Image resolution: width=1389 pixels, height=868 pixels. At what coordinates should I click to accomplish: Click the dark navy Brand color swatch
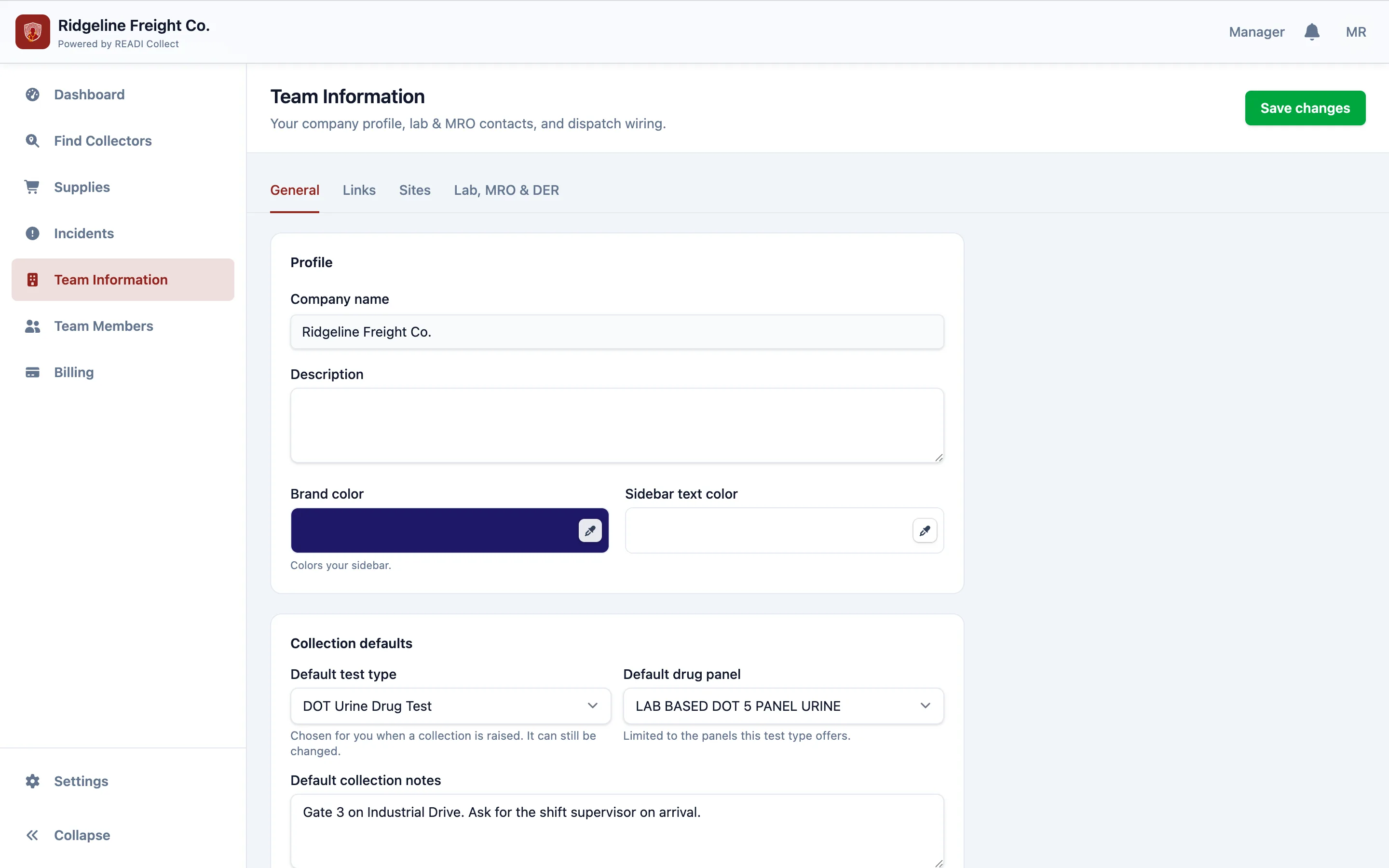point(434,530)
